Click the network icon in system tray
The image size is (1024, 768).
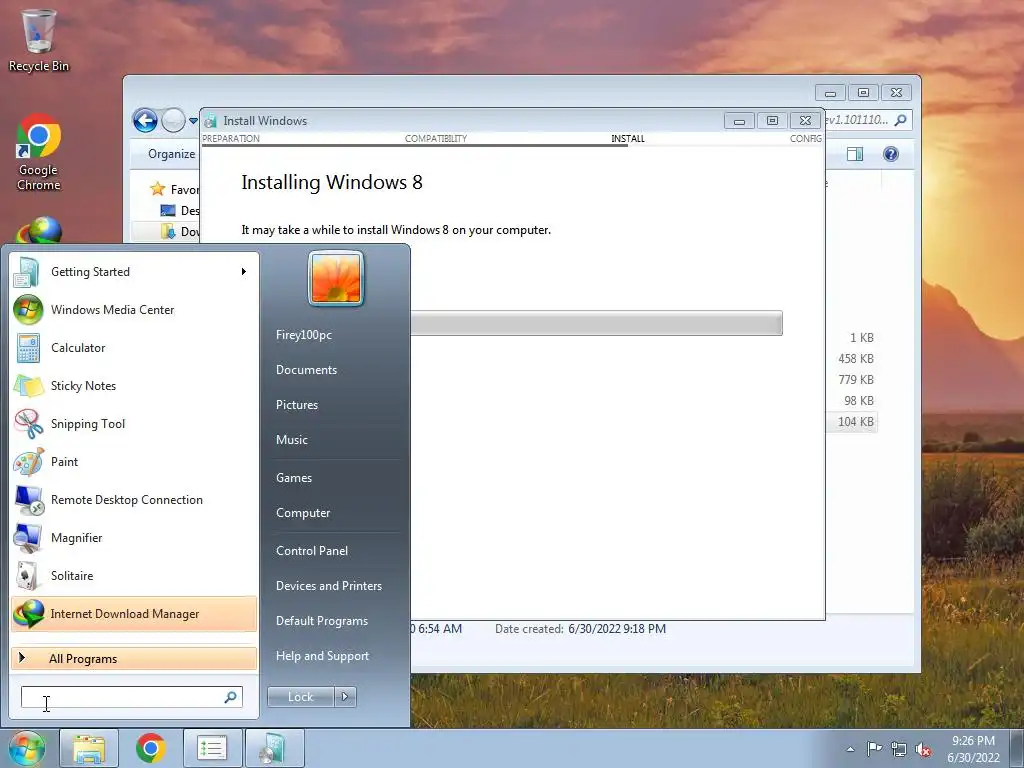click(x=899, y=749)
